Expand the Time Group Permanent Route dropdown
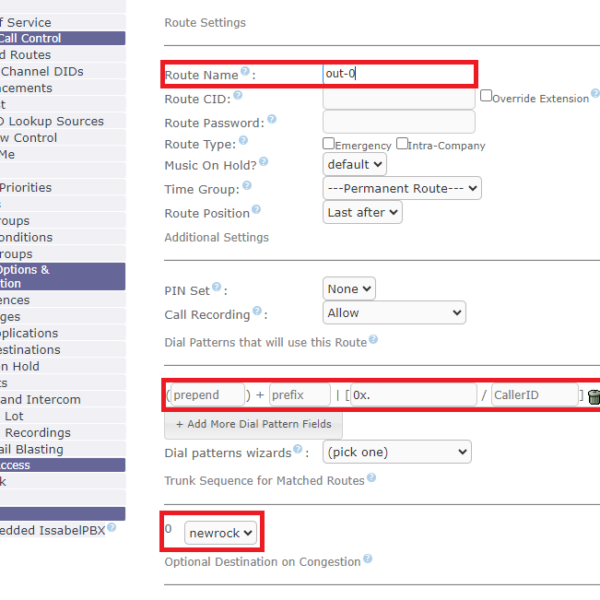The height and width of the screenshot is (600, 600). (402, 187)
